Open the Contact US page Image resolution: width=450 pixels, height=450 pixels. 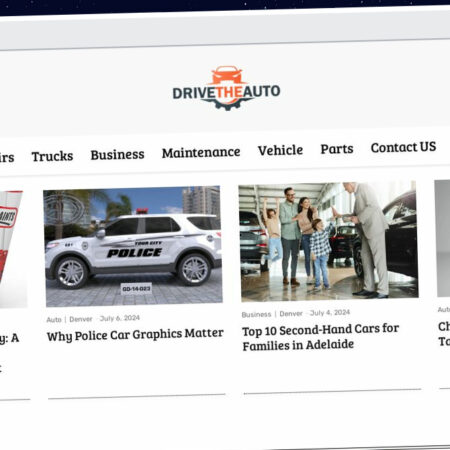tap(403, 147)
